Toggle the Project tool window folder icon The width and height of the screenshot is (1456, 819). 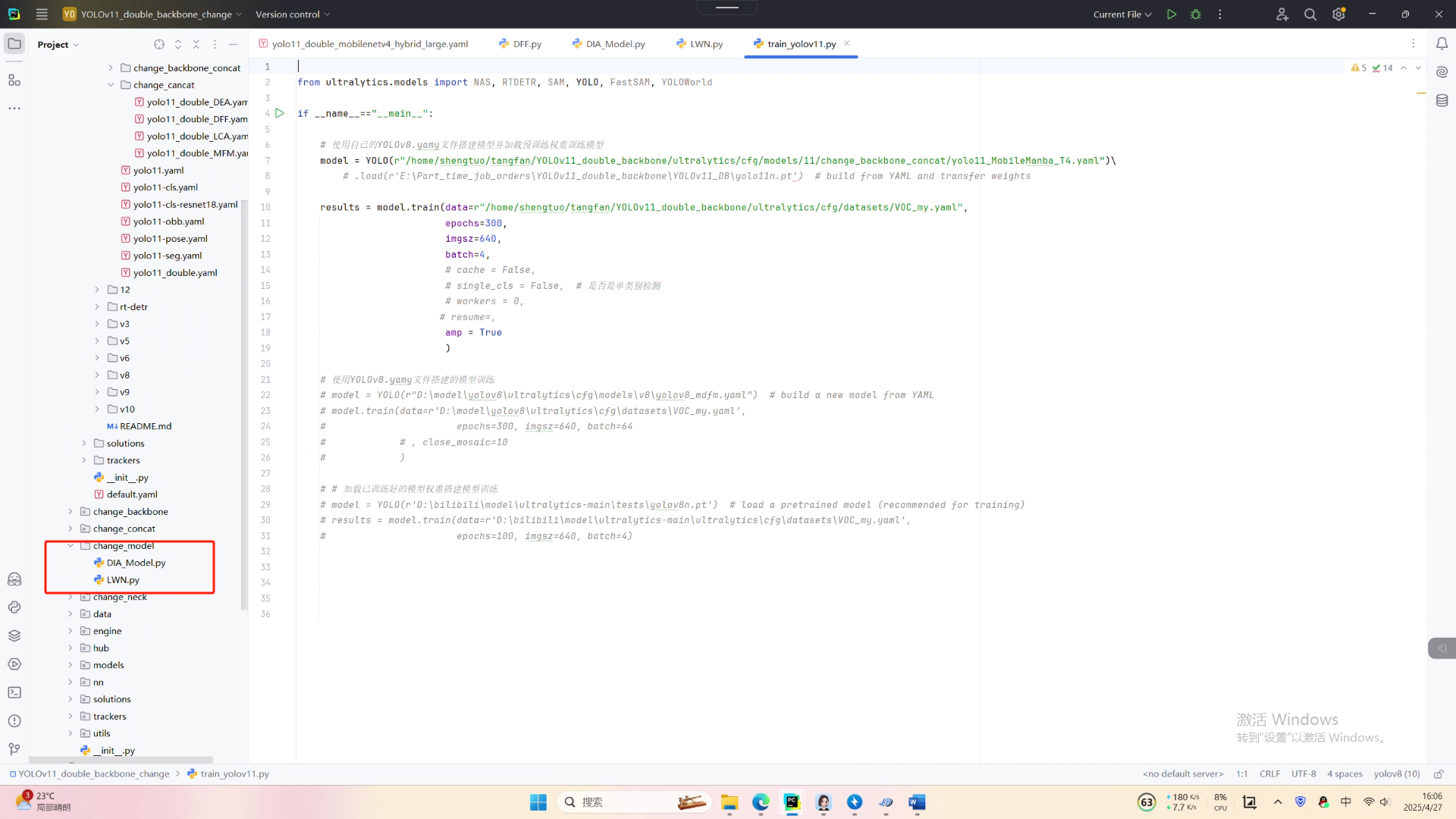[x=14, y=44]
